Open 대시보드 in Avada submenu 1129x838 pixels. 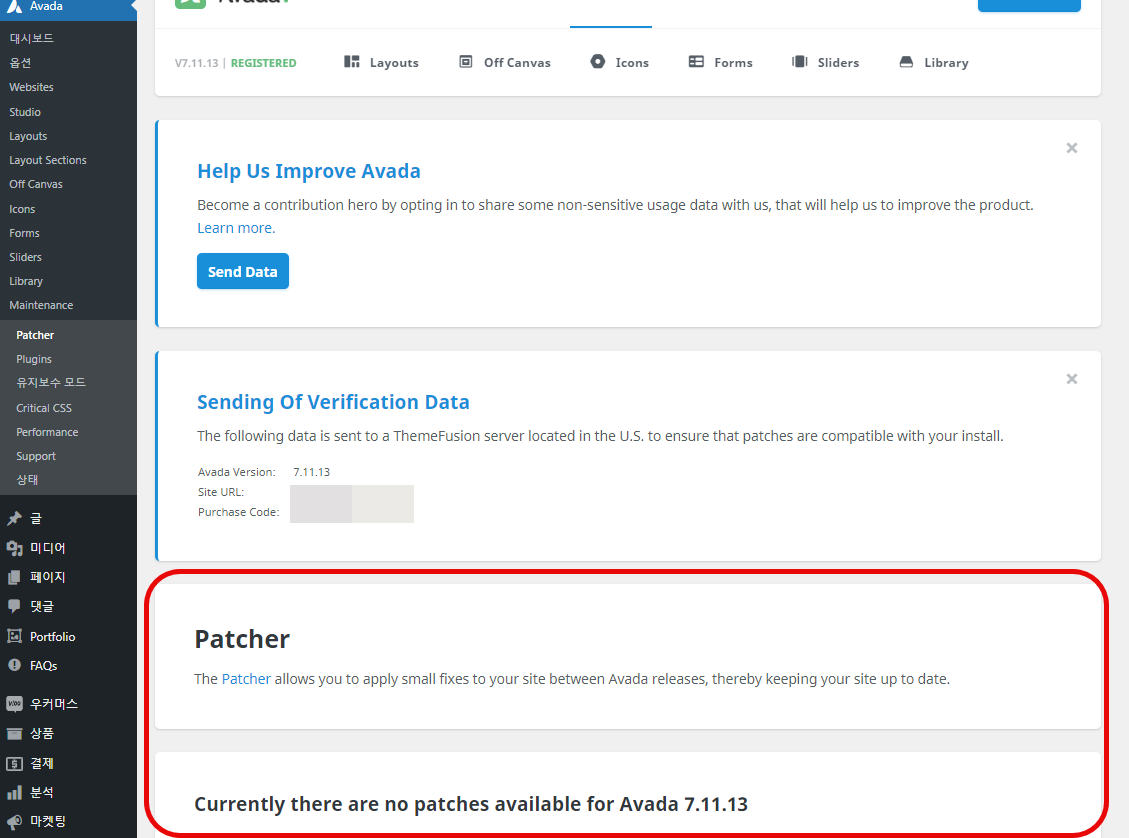click(x=32, y=38)
